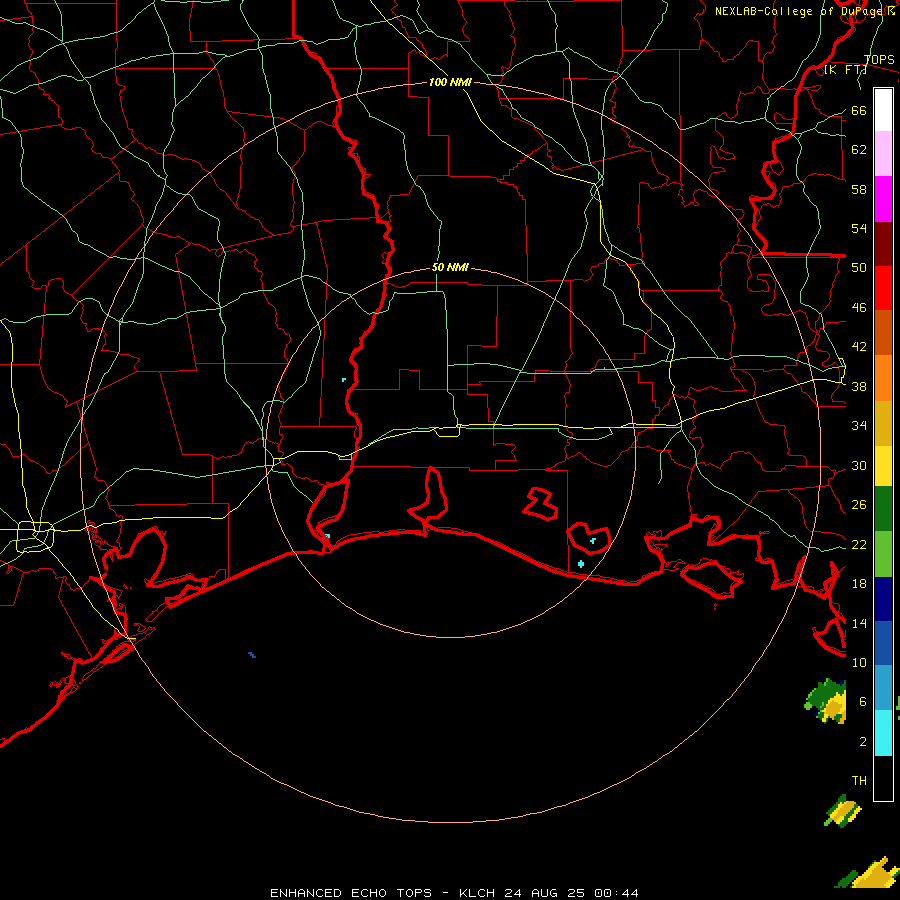
Task: Click the bright red 50 kft swatch
Action: (883, 288)
